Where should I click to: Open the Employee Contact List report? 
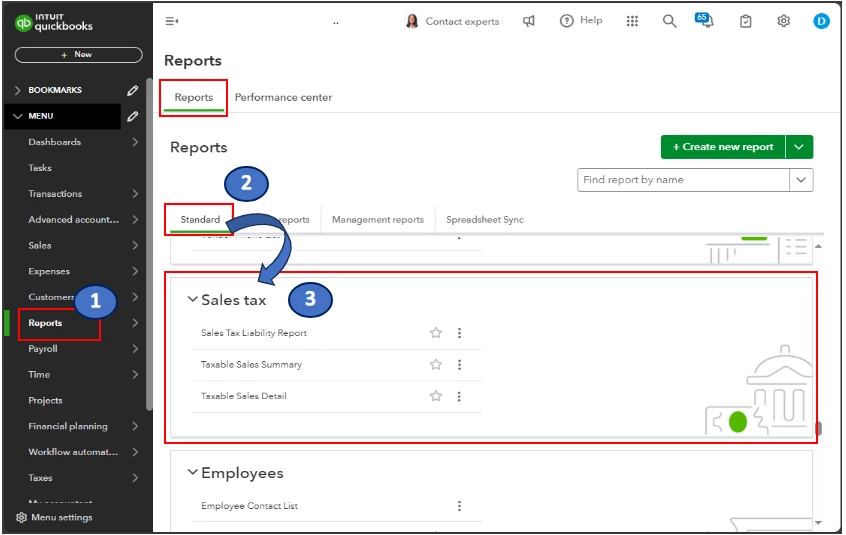click(249, 506)
